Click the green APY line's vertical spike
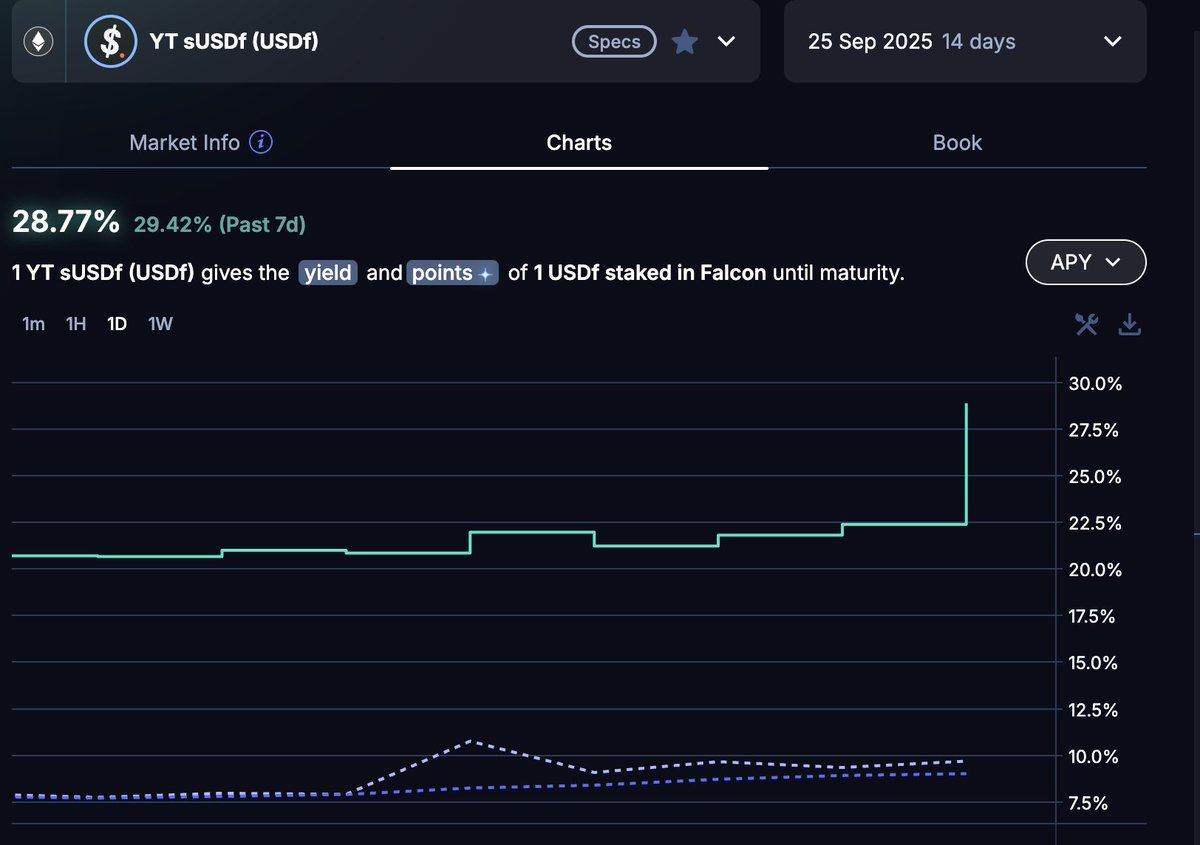Viewport: 1200px width, 845px height. click(x=966, y=463)
